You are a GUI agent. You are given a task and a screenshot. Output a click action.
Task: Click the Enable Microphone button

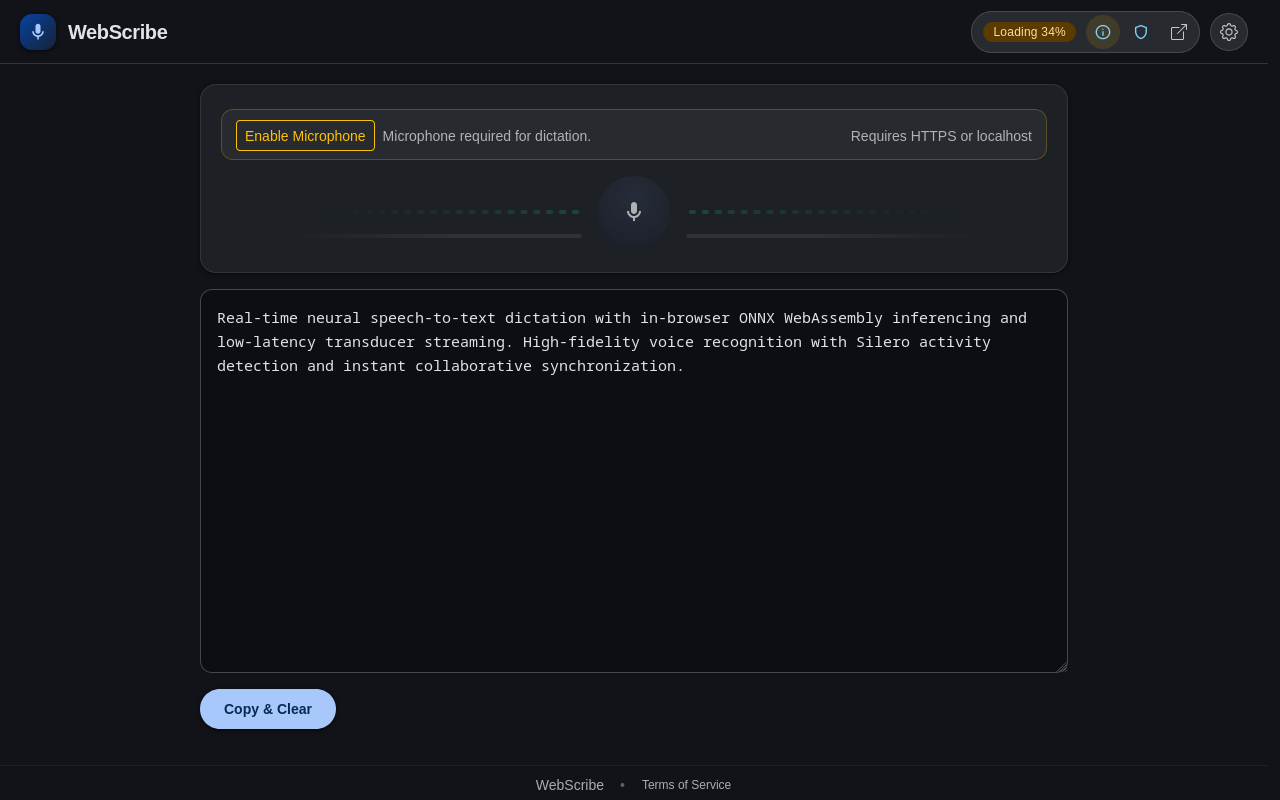pos(305,136)
